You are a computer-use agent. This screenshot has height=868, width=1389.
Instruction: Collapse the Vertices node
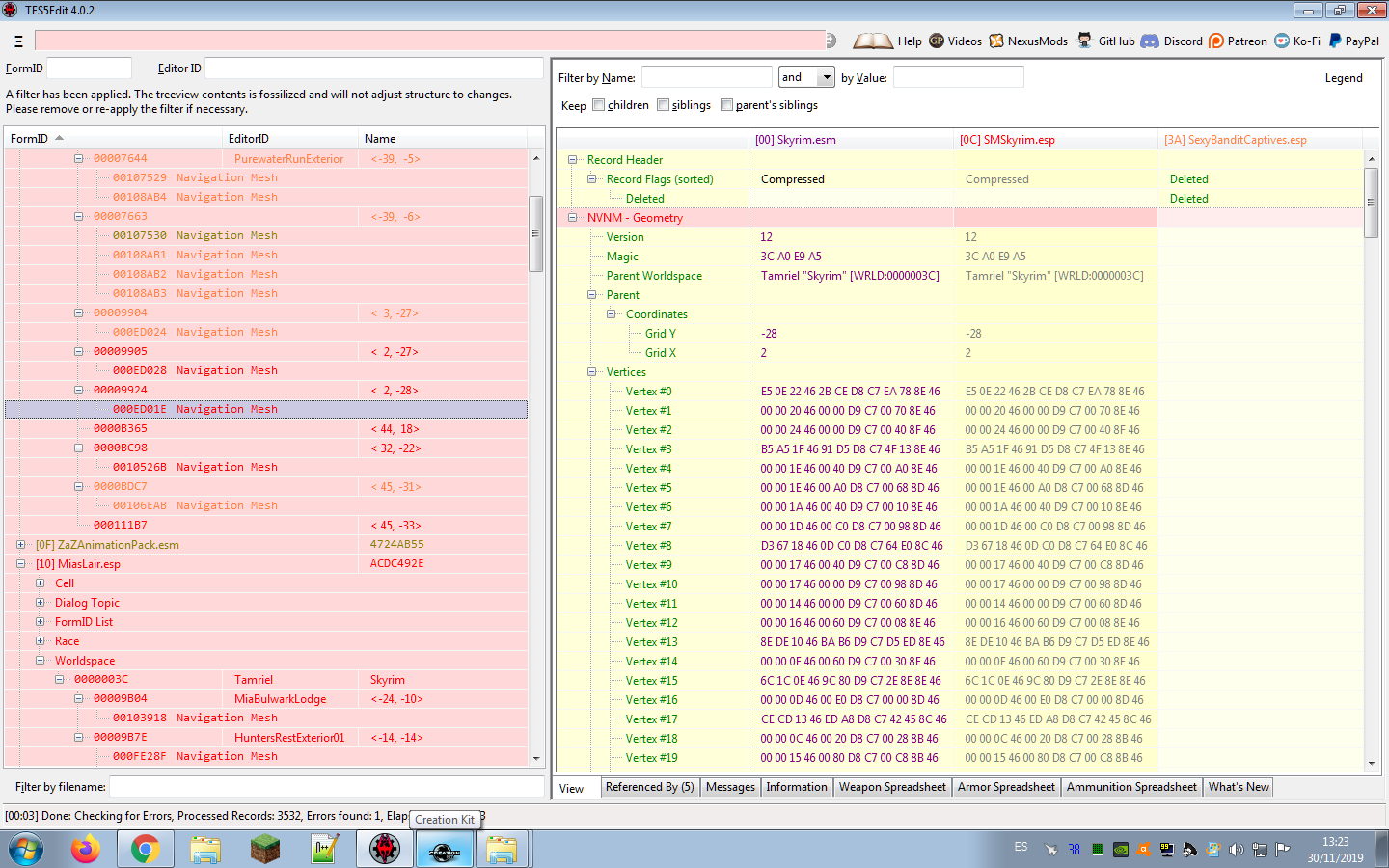tap(591, 372)
